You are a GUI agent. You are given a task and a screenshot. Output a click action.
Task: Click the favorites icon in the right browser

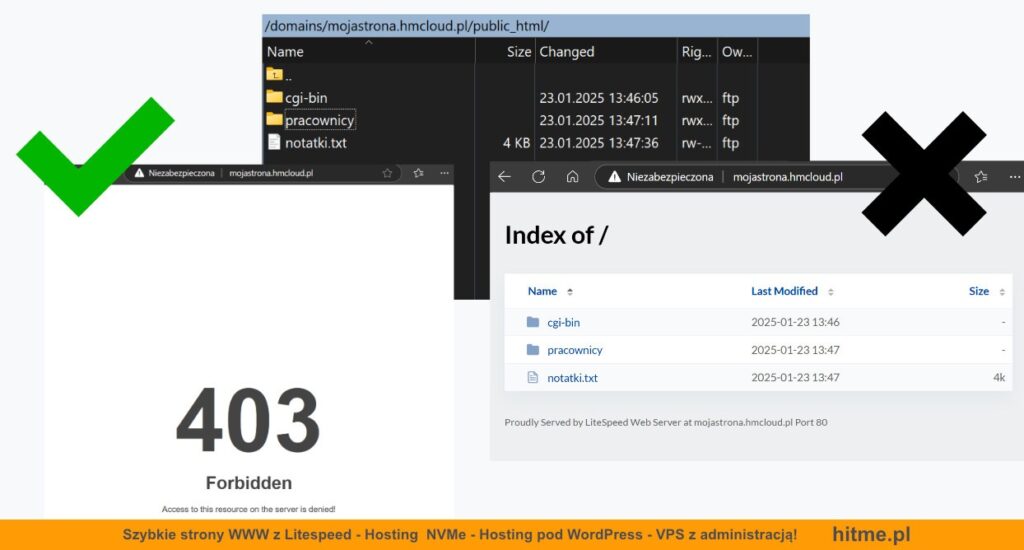(978, 177)
